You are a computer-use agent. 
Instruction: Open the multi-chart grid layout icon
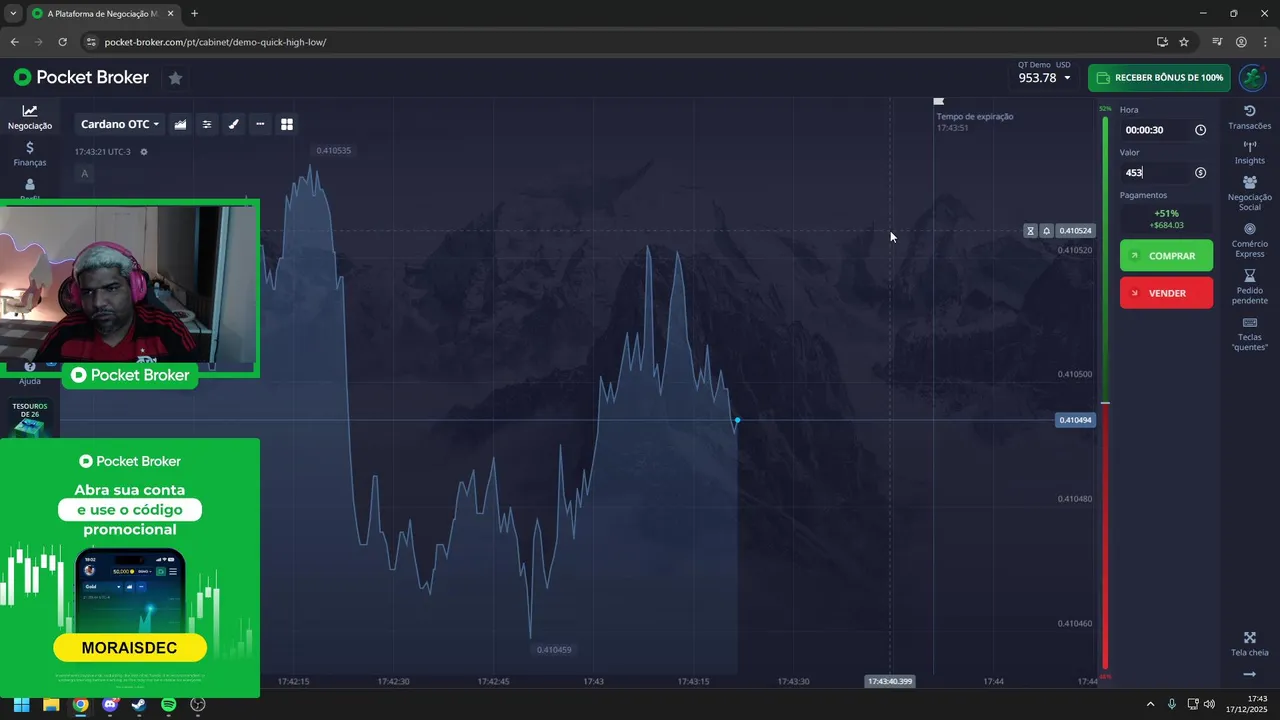(x=287, y=124)
